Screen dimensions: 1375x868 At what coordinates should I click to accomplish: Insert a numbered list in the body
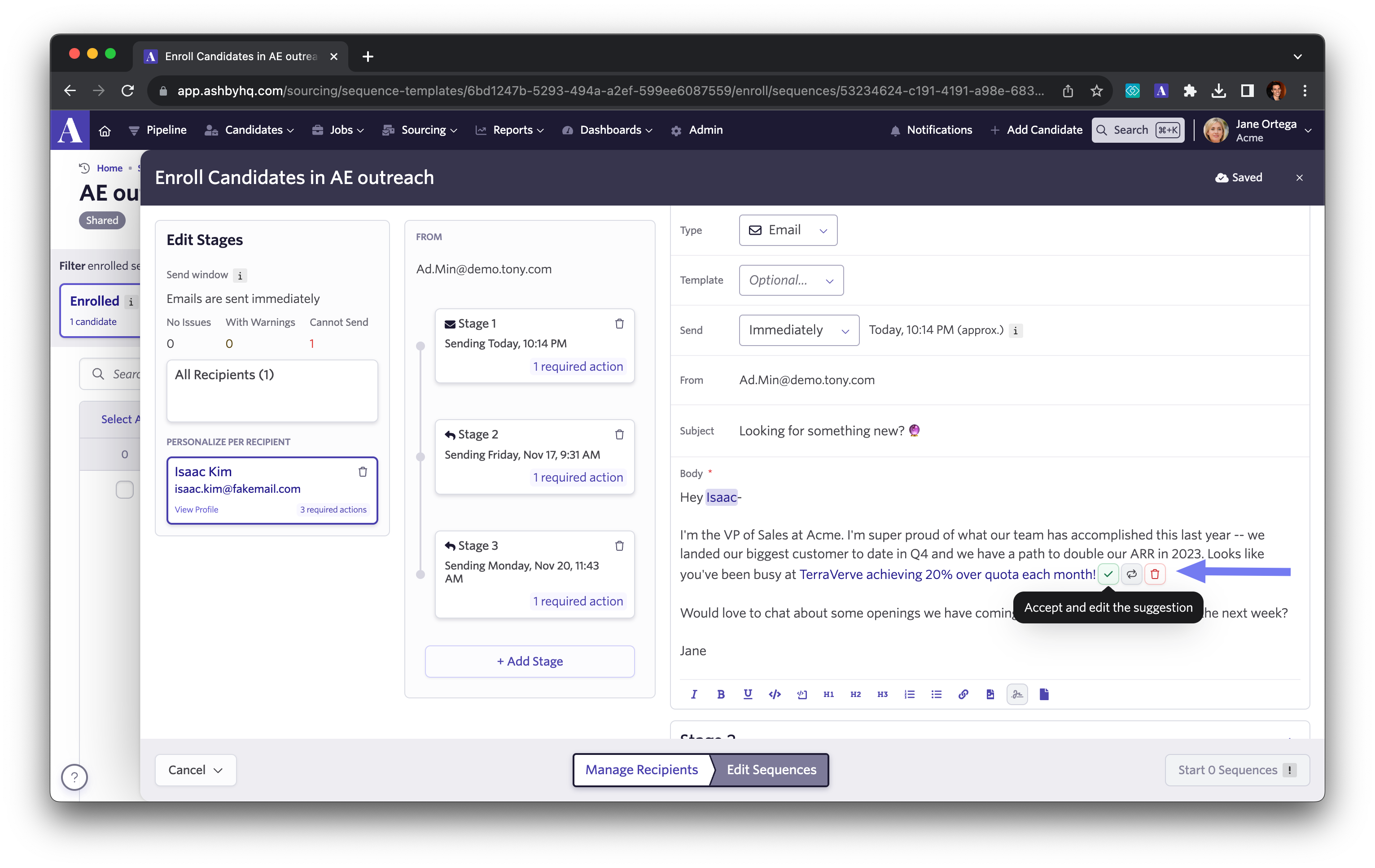coord(909,694)
